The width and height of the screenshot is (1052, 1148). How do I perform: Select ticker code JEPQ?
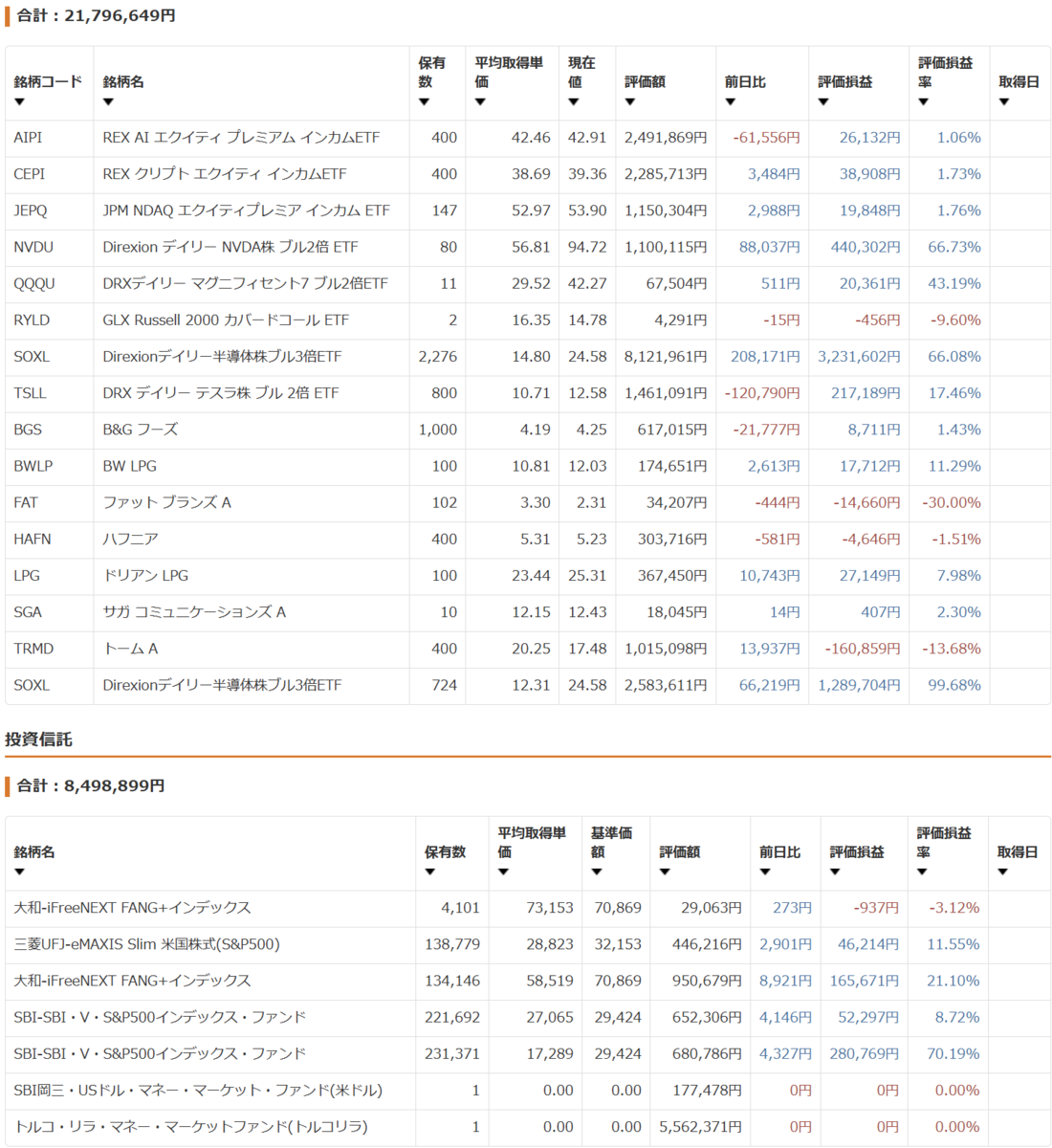tap(30, 210)
